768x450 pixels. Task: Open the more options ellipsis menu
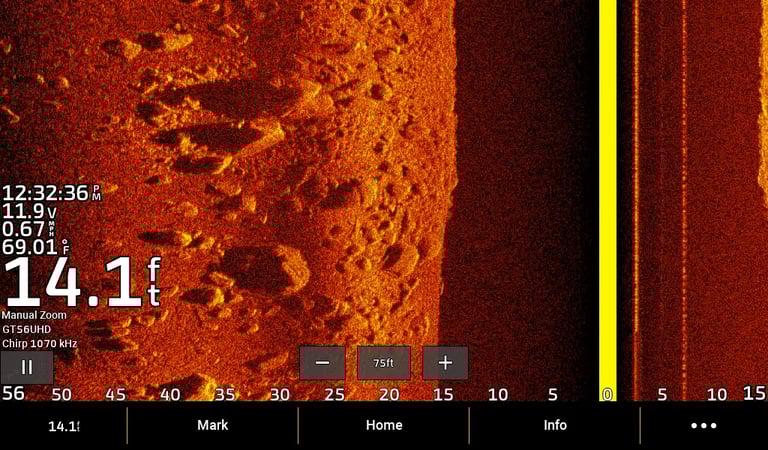pos(704,425)
